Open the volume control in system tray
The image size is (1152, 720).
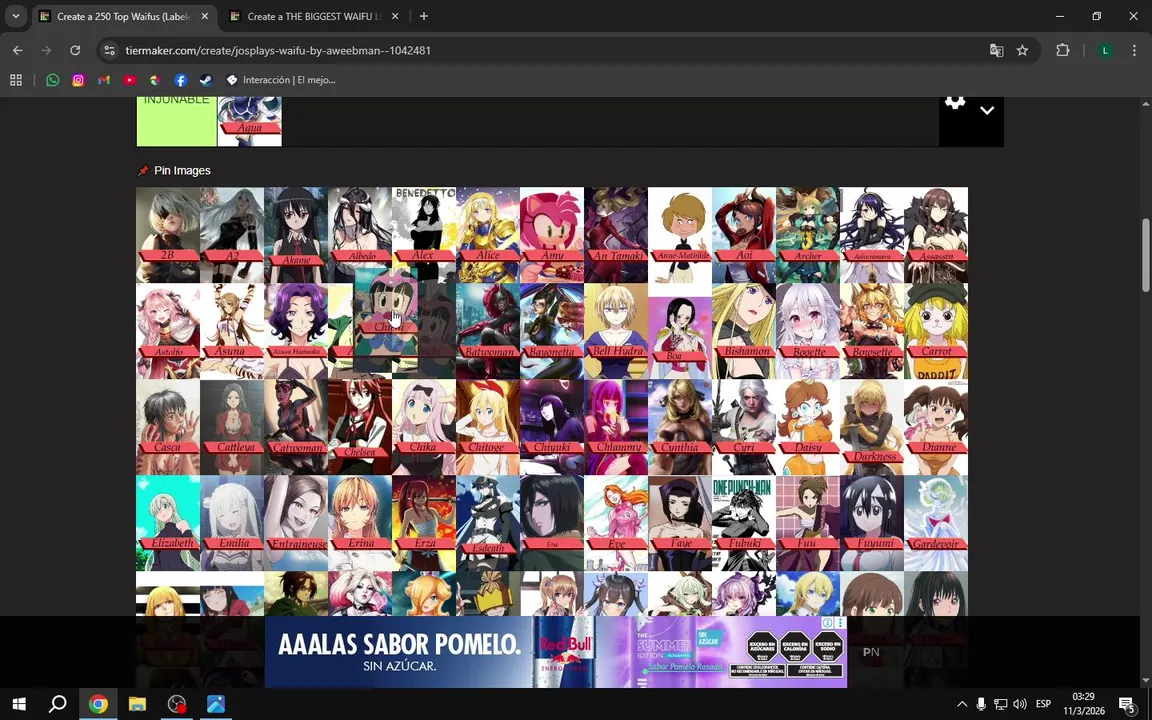pyautogui.click(x=1020, y=704)
